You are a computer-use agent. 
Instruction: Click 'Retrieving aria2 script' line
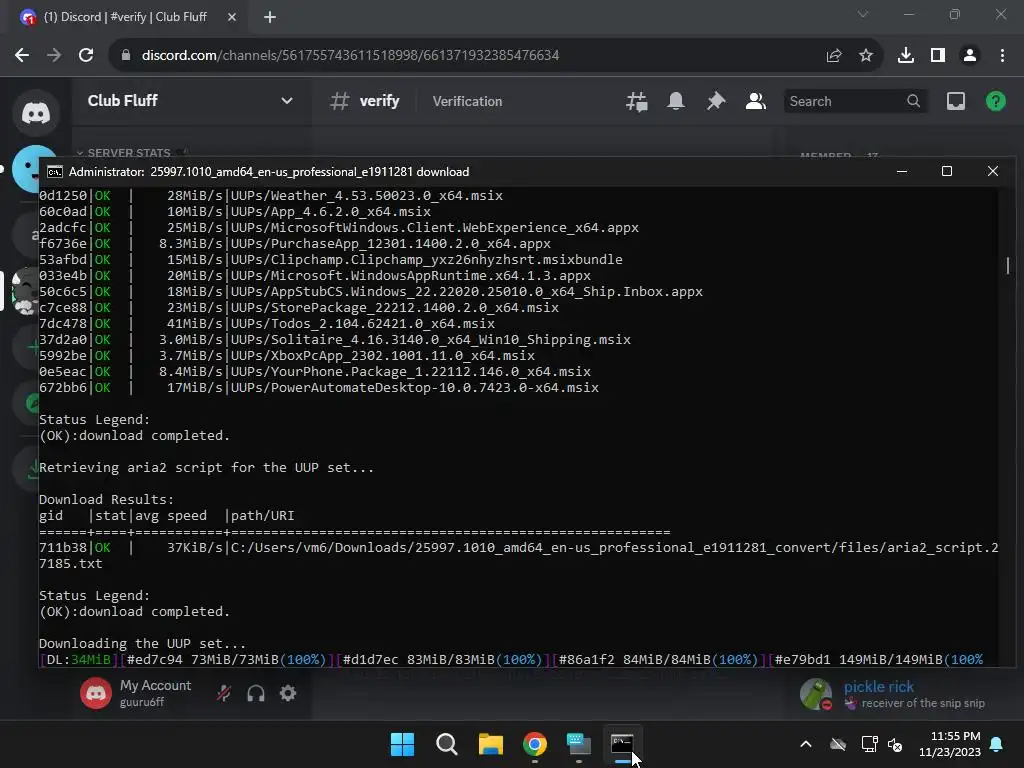point(206,468)
